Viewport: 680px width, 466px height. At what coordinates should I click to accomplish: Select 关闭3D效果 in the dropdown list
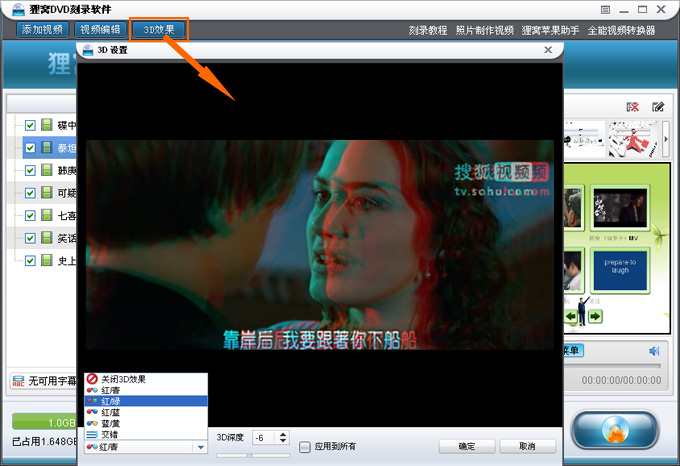(x=146, y=379)
